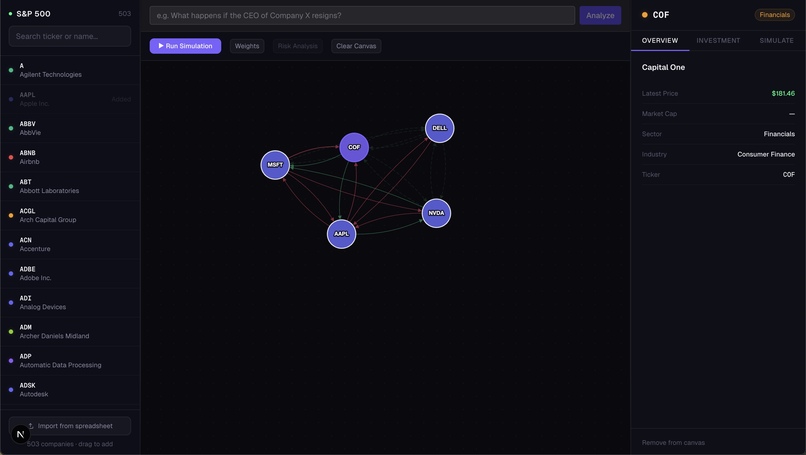Select the MSFT node on canvas
The width and height of the screenshot is (806, 455).
275,165
